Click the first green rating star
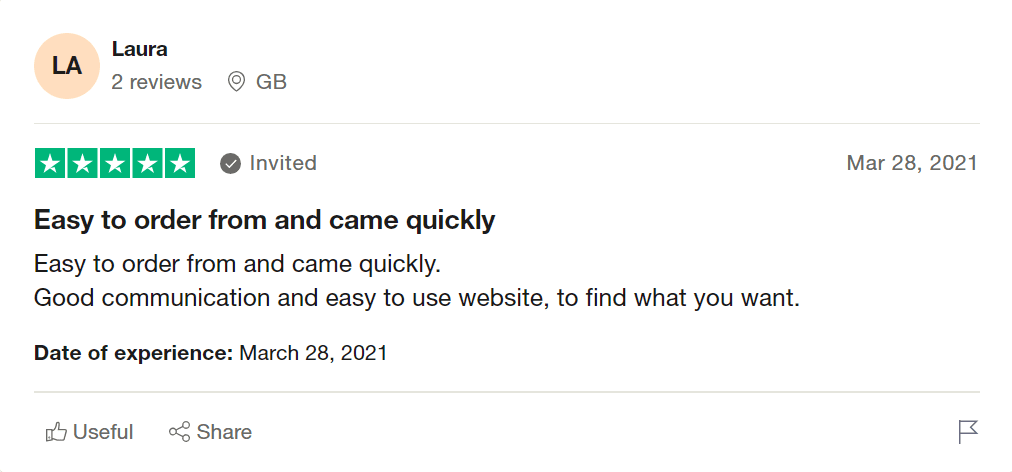 pos(51,163)
